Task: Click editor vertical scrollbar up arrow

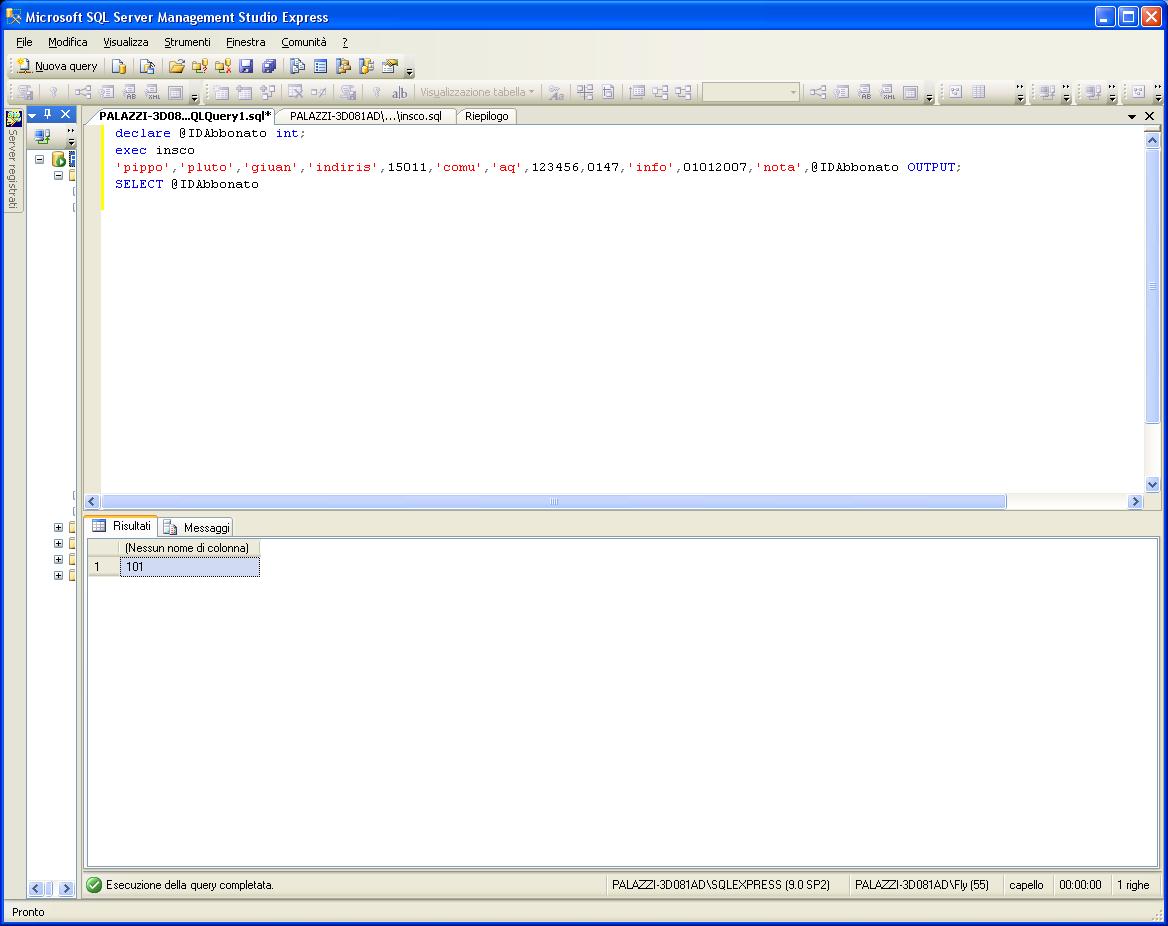Action: (1152, 139)
